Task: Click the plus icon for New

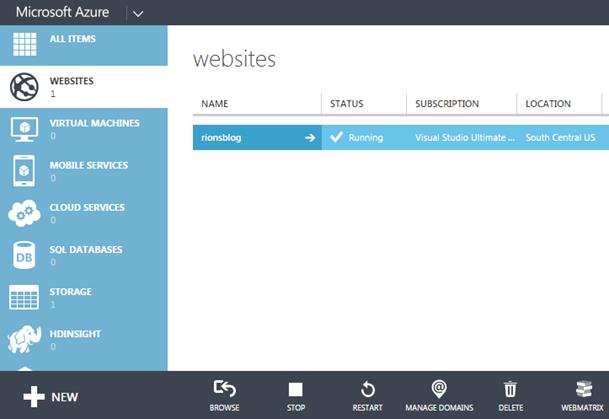Action: [34, 396]
